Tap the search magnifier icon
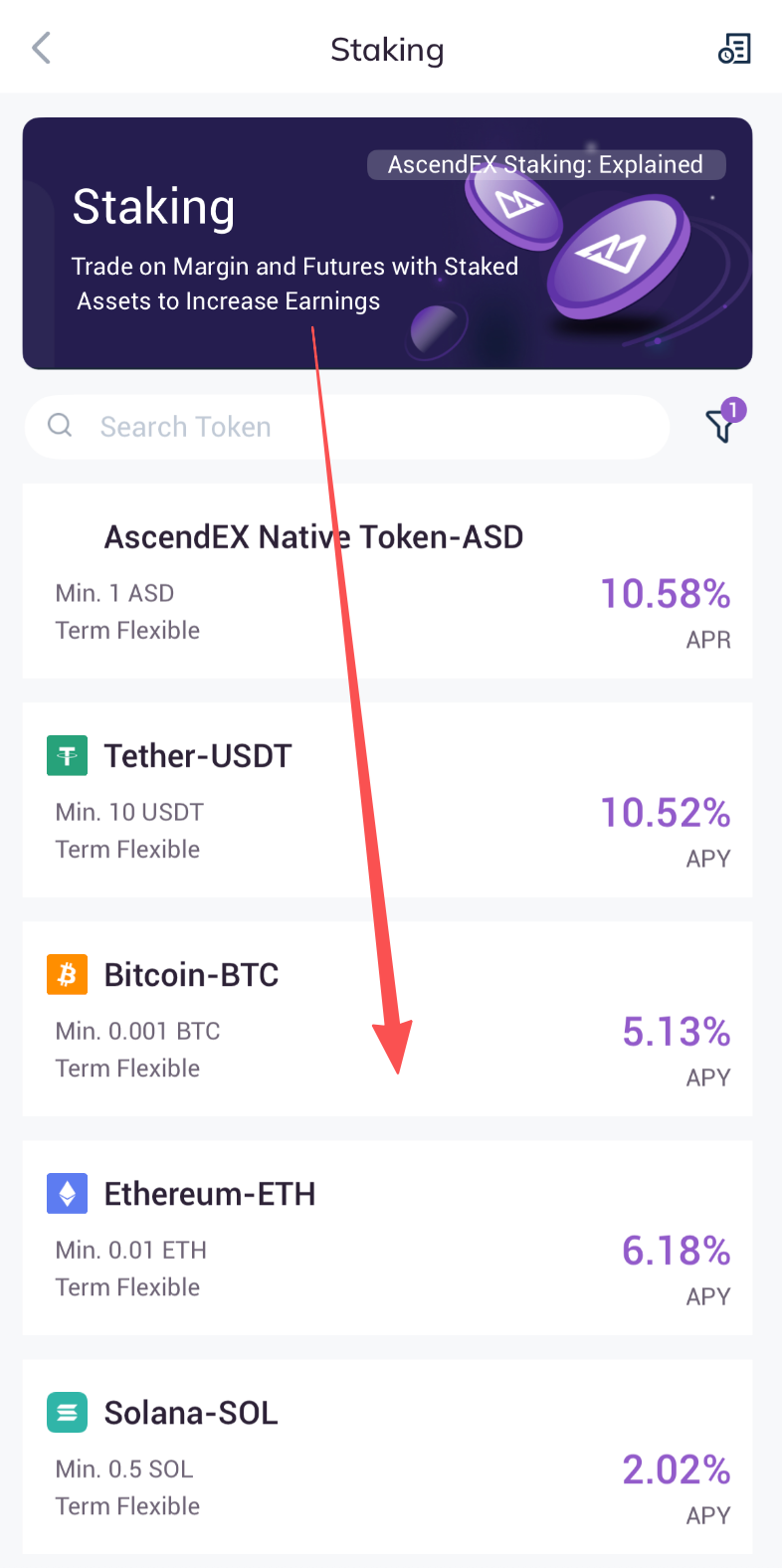The height and width of the screenshot is (1568, 782). [61, 426]
